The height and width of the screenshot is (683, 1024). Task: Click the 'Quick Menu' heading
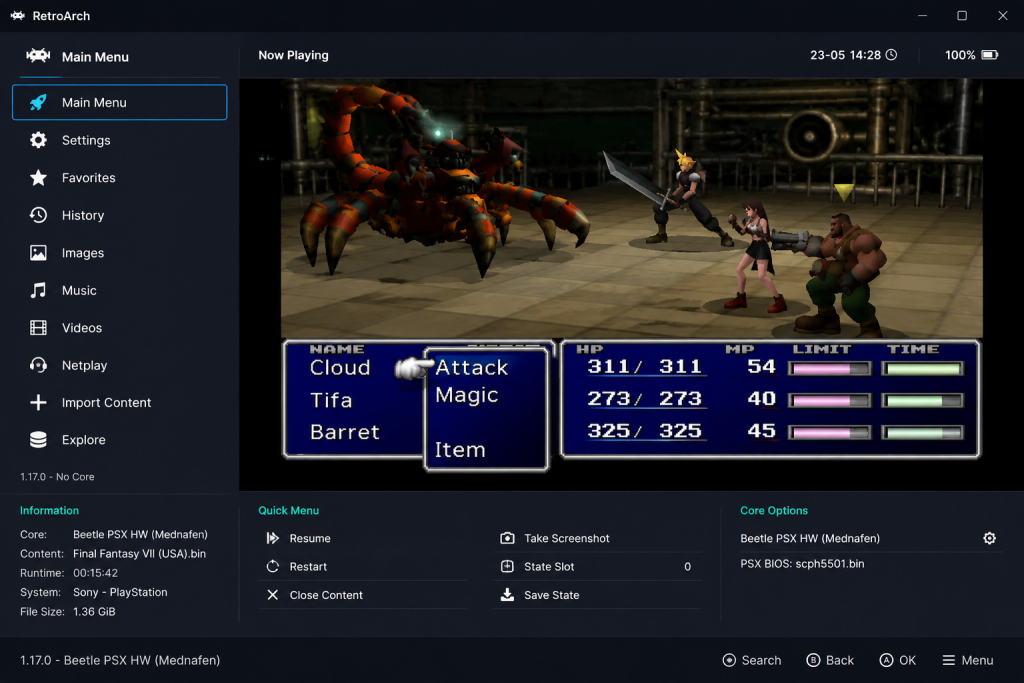point(289,511)
